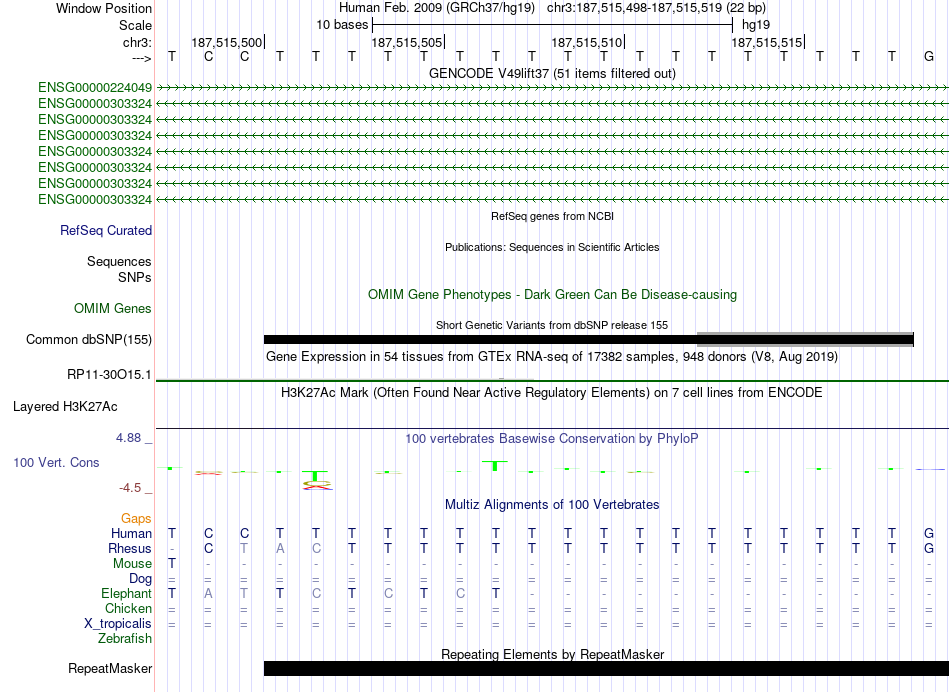Select the OMIM Genes track label
Image resolution: width=950 pixels, height=692 pixels.
(113, 308)
